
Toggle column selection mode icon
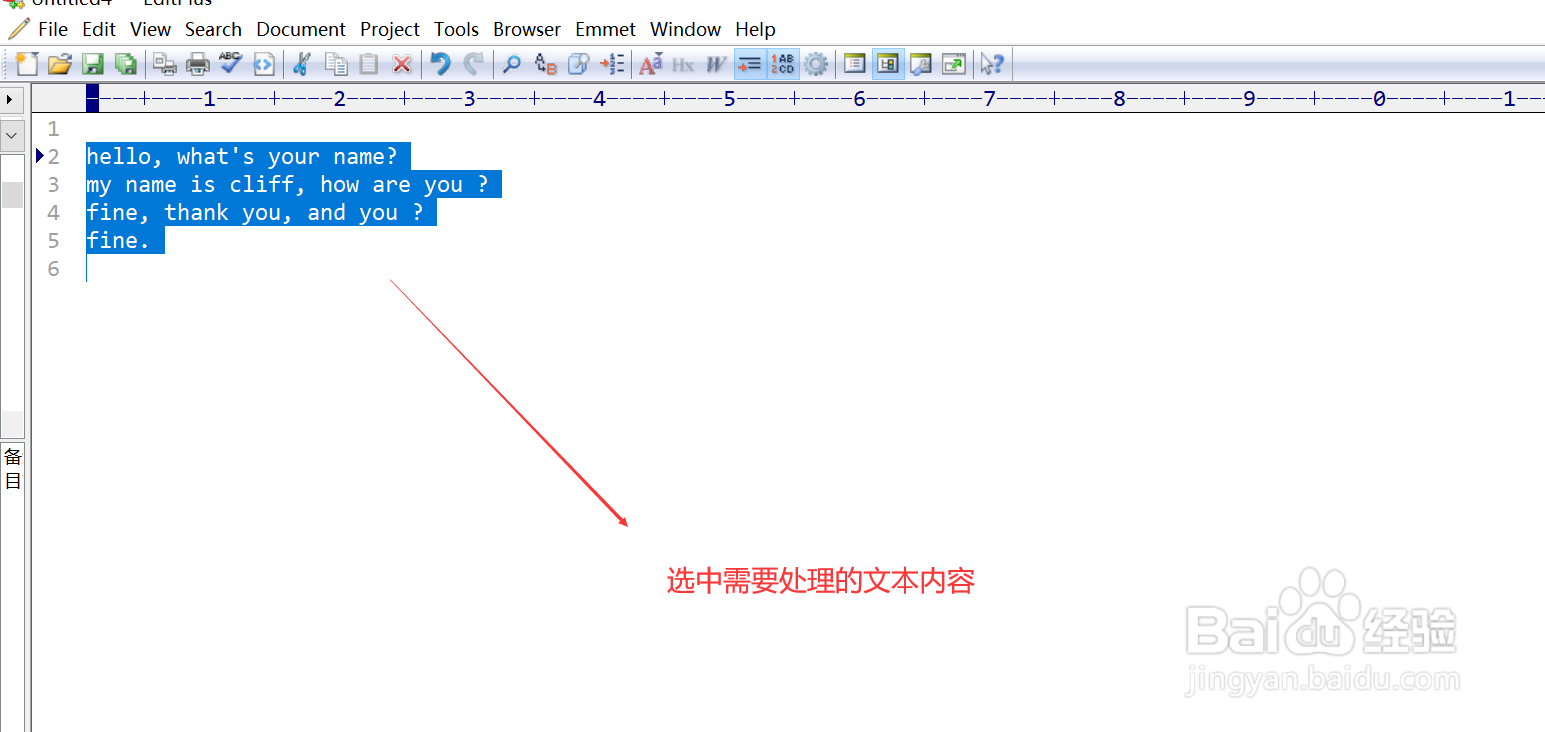[783, 63]
